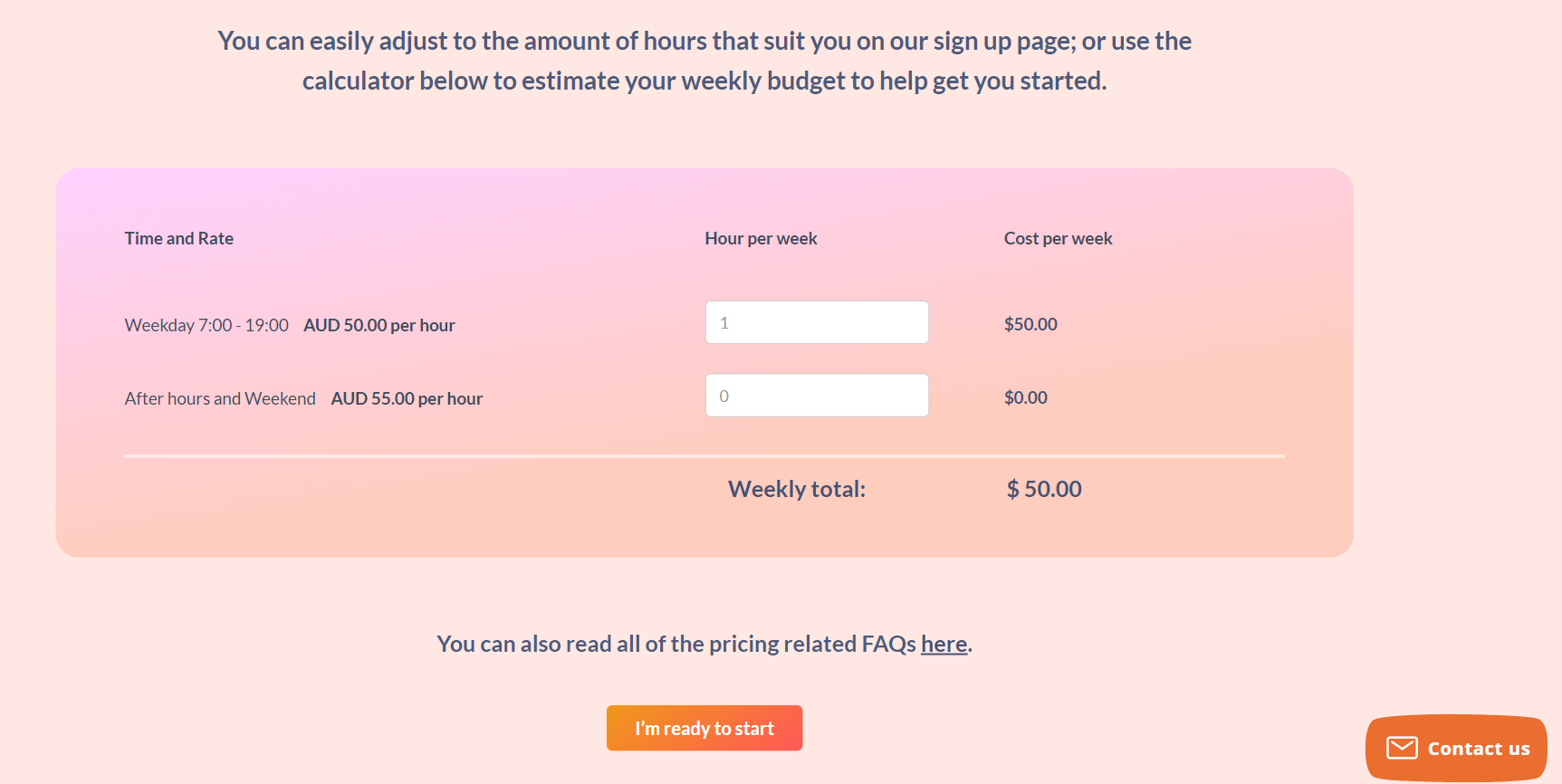Click the "Contact us" button label

[x=1479, y=749]
